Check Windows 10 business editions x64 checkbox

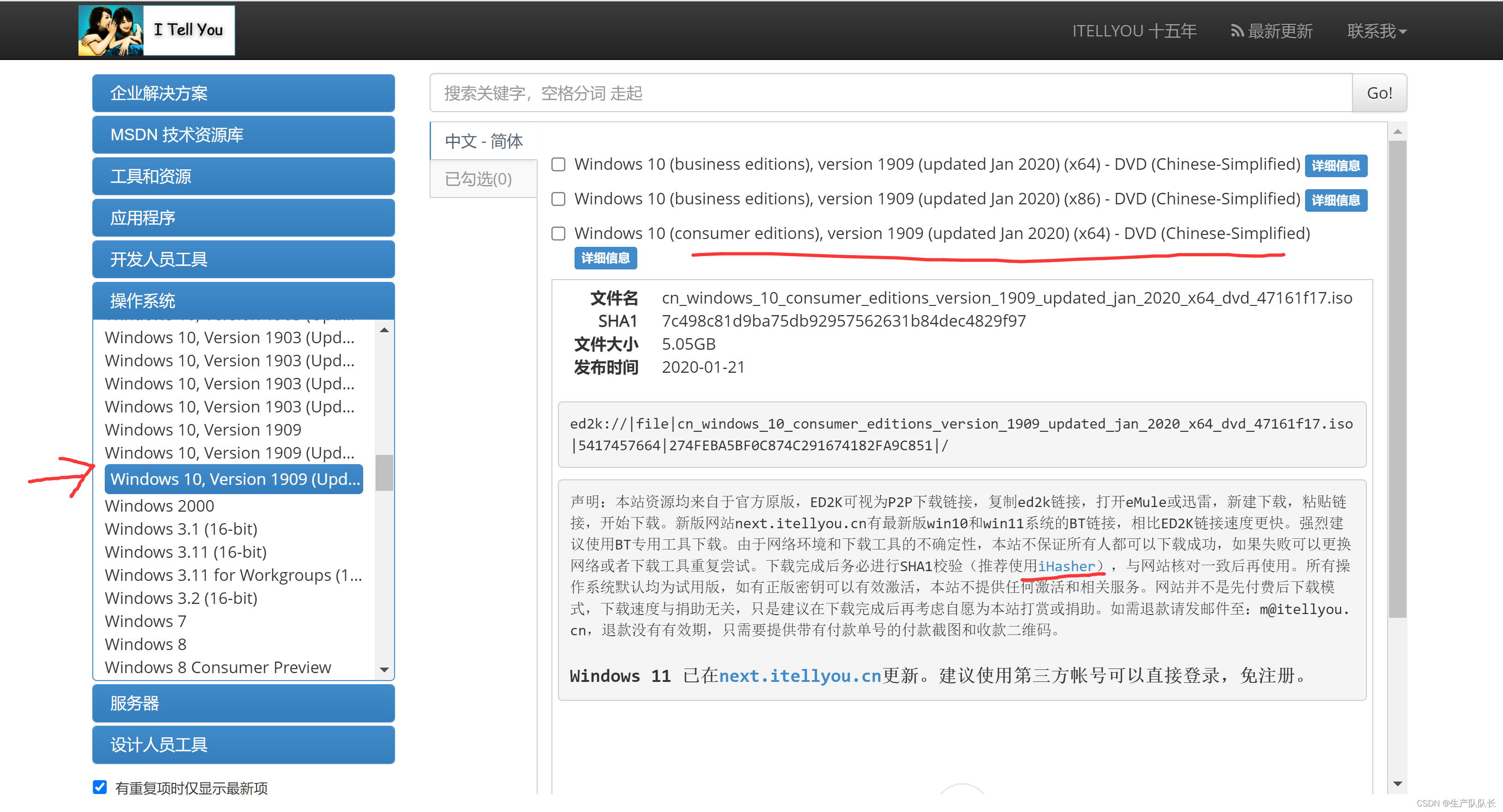pos(558,165)
